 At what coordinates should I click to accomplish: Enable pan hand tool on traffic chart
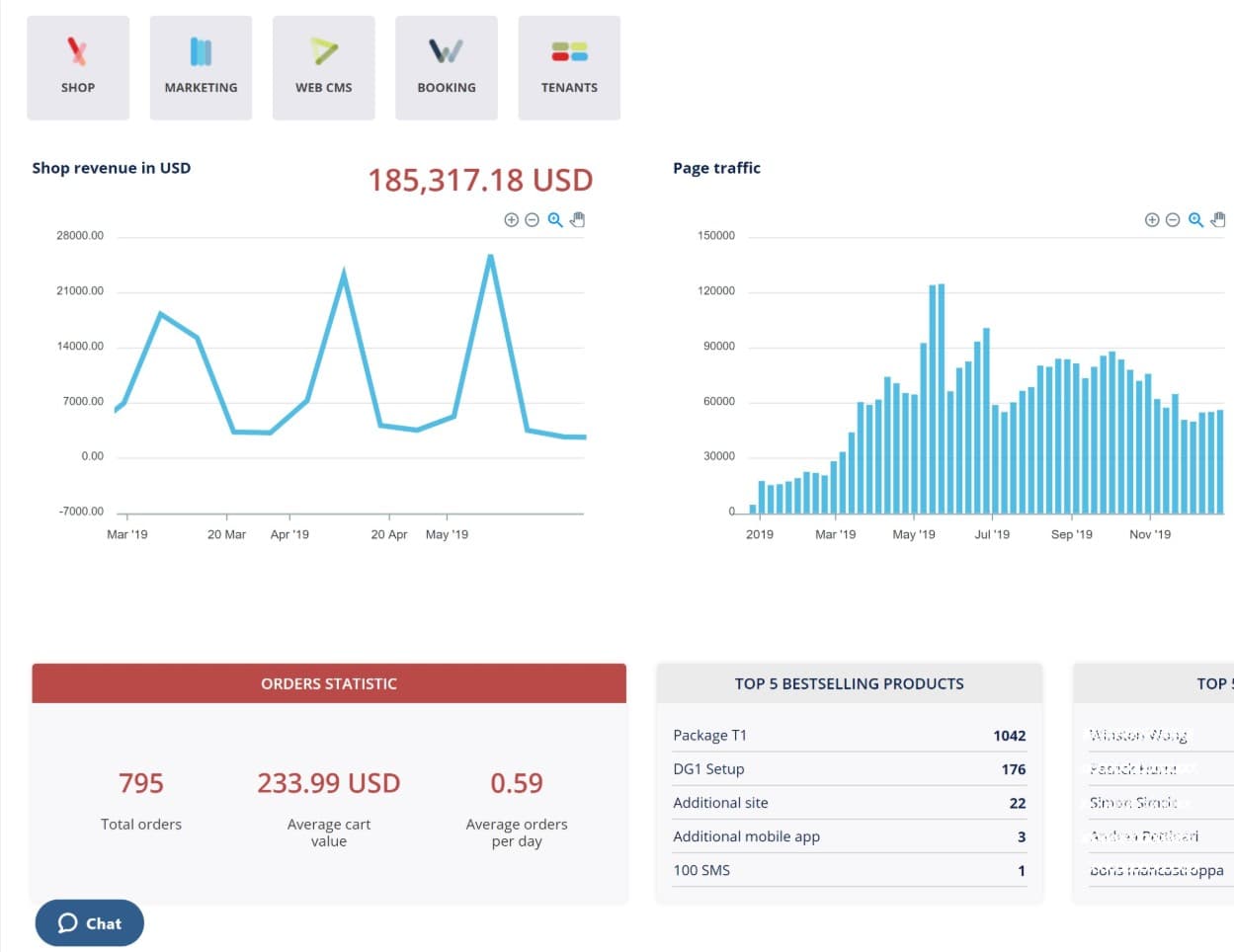pos(1218,220)
